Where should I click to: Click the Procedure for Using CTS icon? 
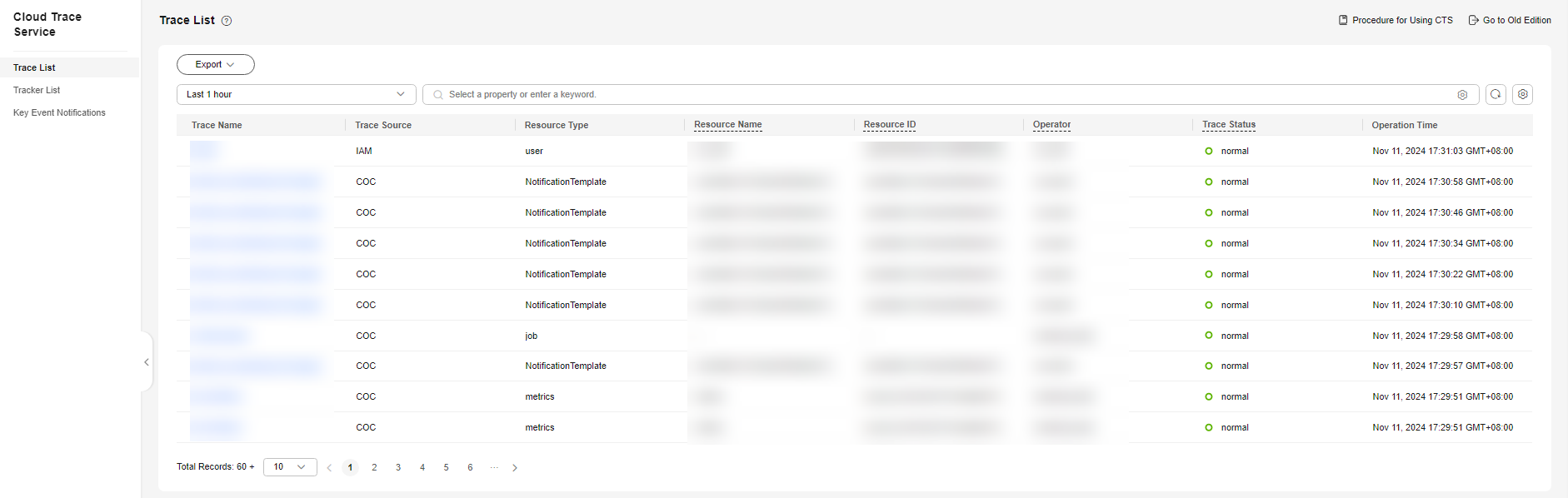point(1343,20)
